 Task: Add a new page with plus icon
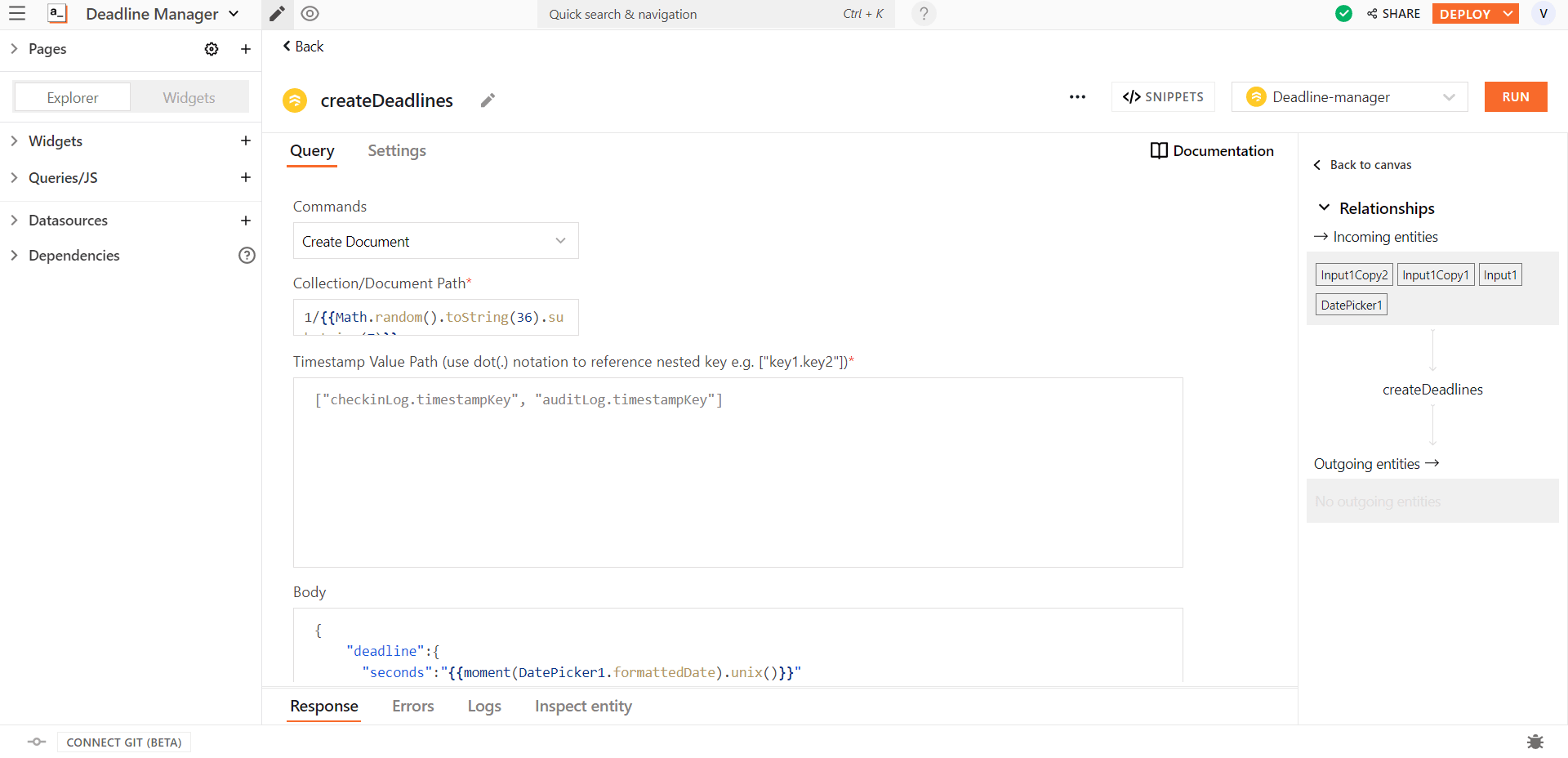pyautogui.click(x=245, y=49)
